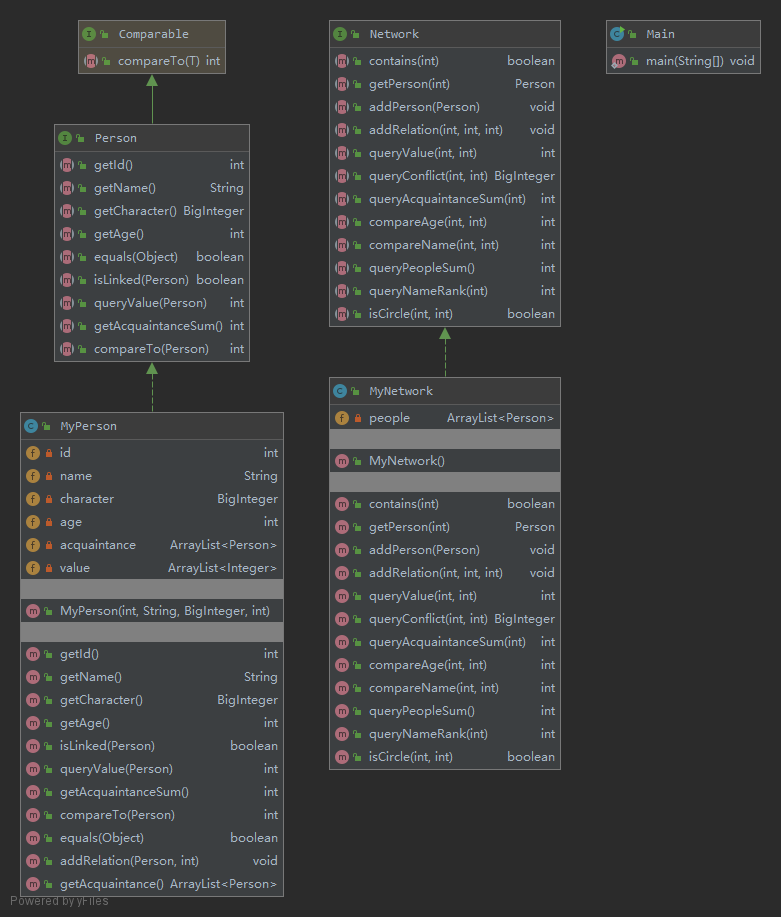The width and height of the screenshot is (781, 917).
Task: Click the method icon beside compareTo(T)
Action: tap(91, 61)
